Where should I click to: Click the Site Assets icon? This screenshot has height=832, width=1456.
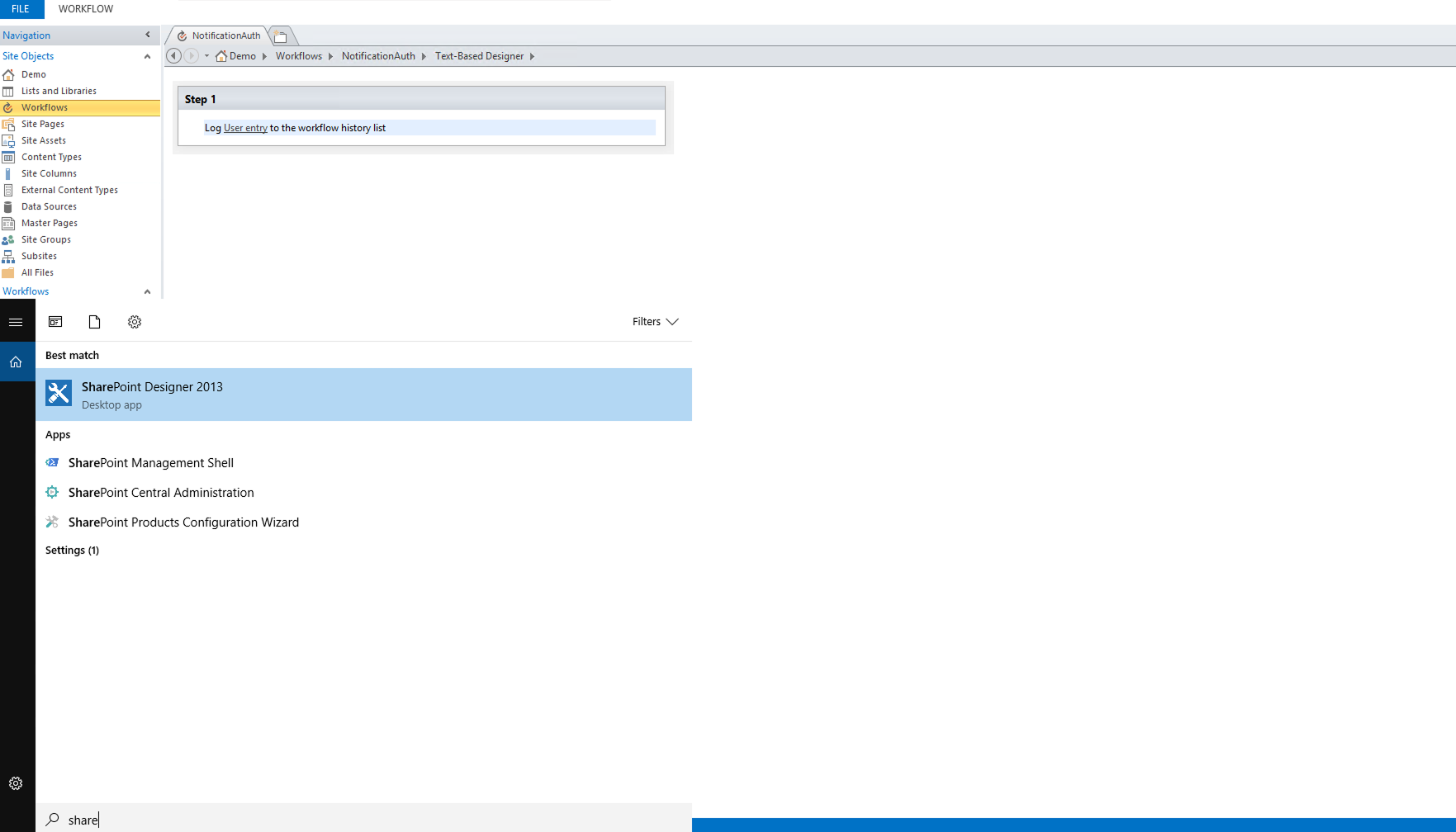click(x=8, y=140)
